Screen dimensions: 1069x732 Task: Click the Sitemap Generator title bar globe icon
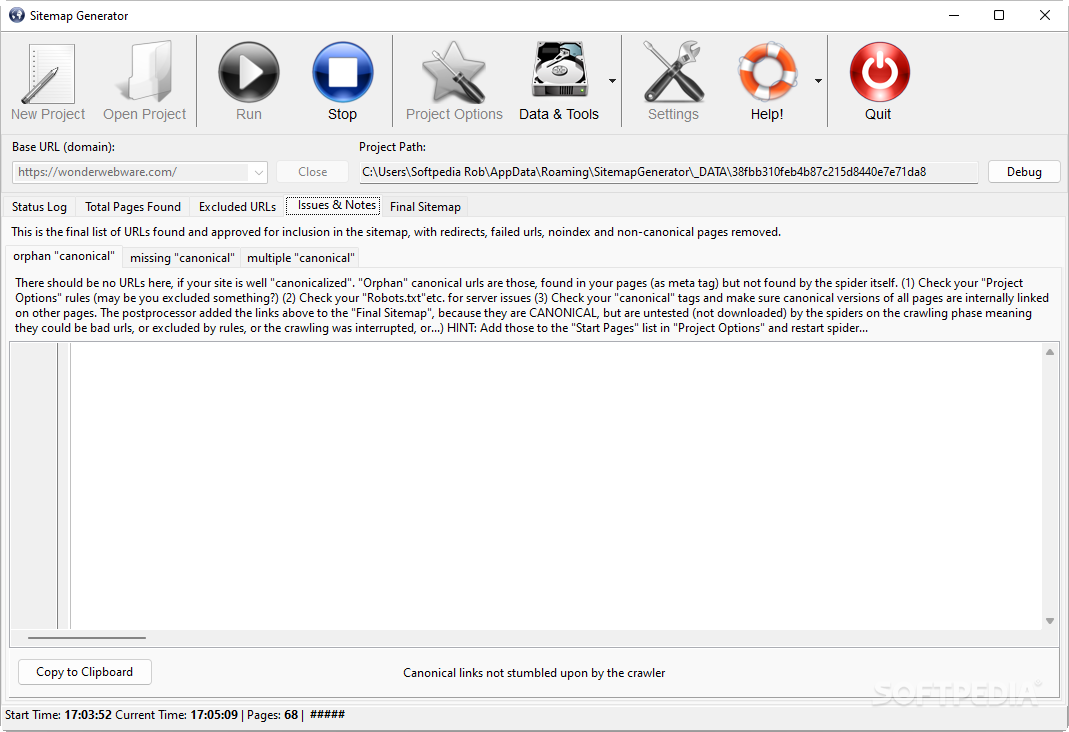(16, 15)
